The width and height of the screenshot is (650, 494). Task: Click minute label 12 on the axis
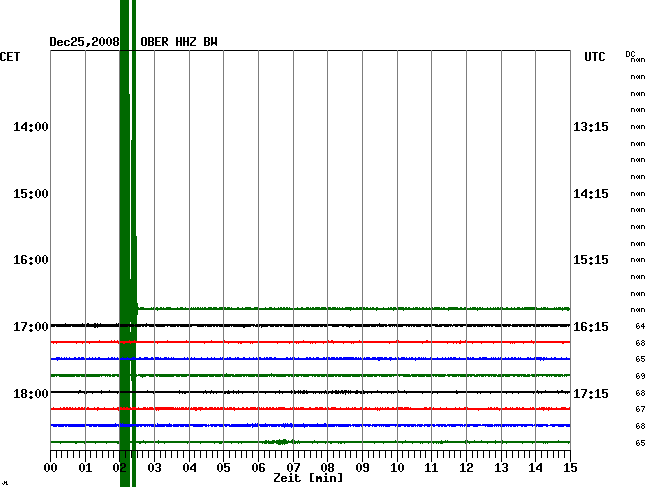[x=466, y=467]
